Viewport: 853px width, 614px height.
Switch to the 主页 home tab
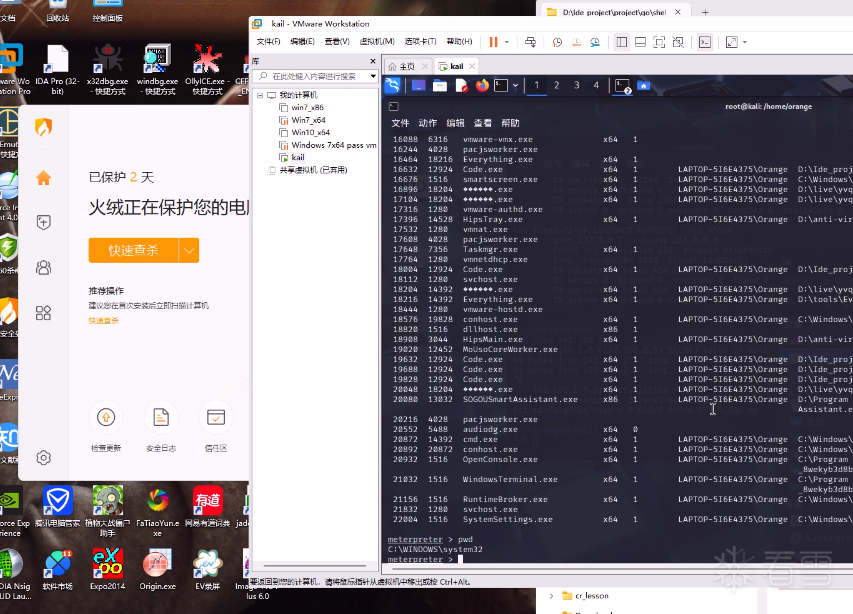407,66
